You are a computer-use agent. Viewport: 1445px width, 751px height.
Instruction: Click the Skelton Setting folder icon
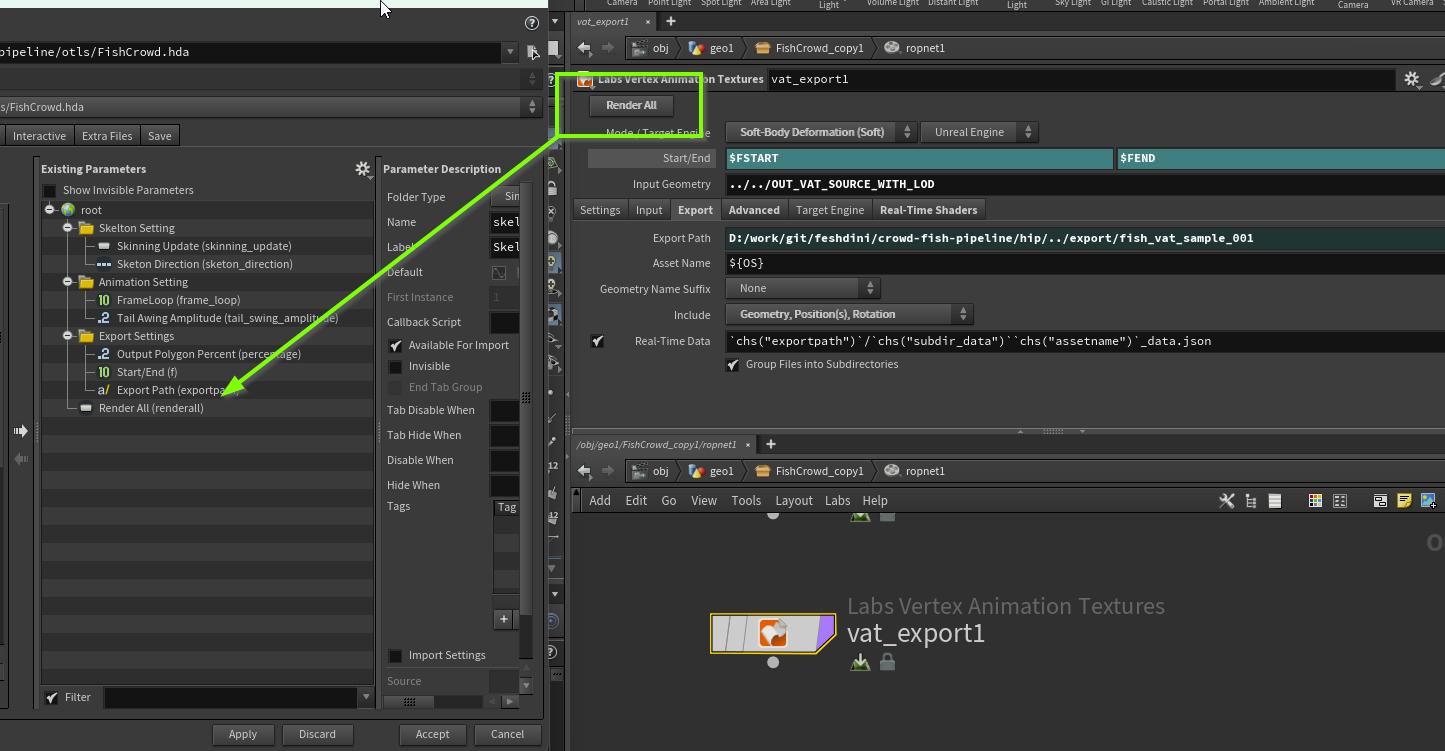86,228
